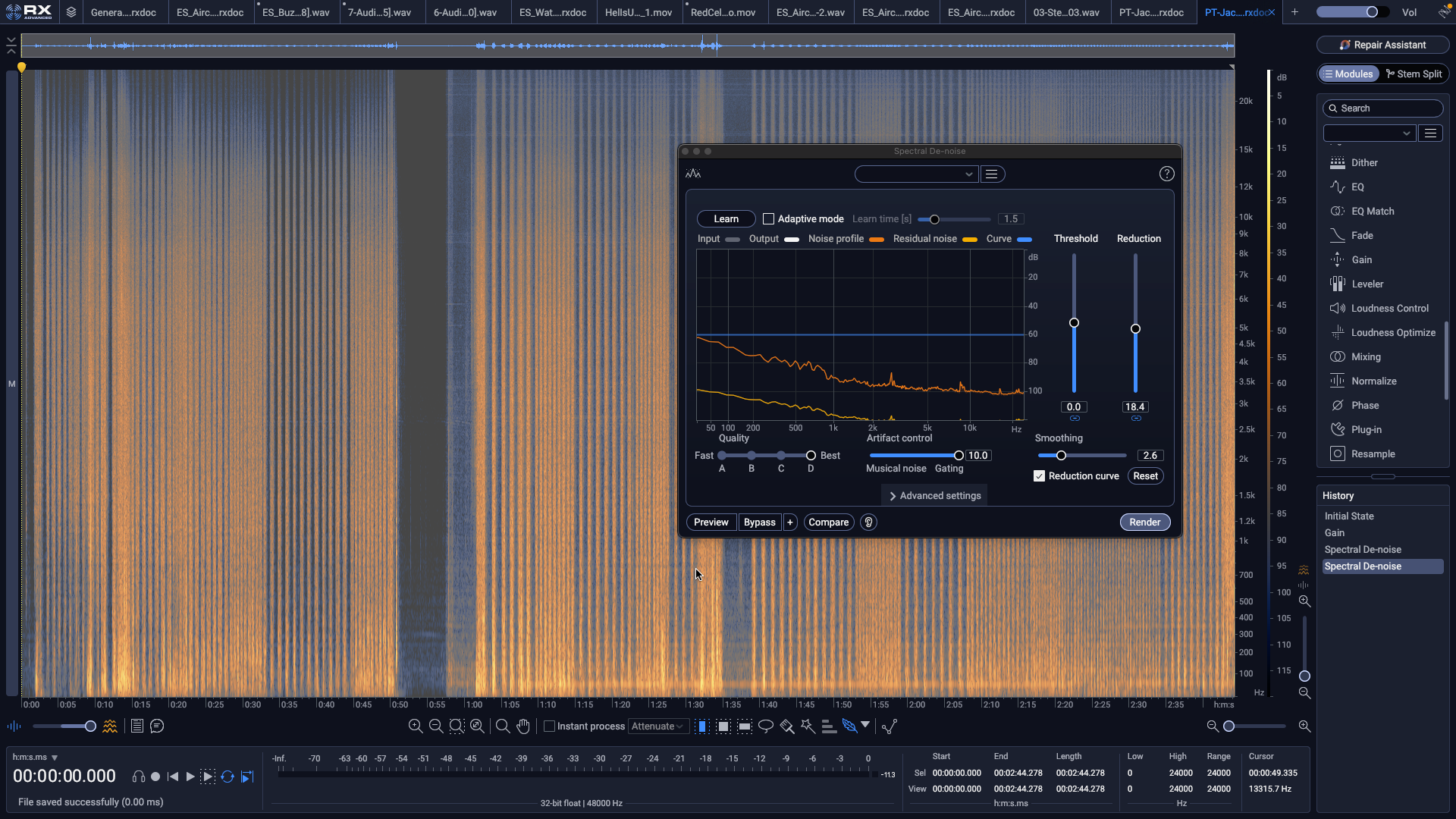Viewport: 1456px width, 819px height.
Task: Select Quality option C
Action: 781,456
